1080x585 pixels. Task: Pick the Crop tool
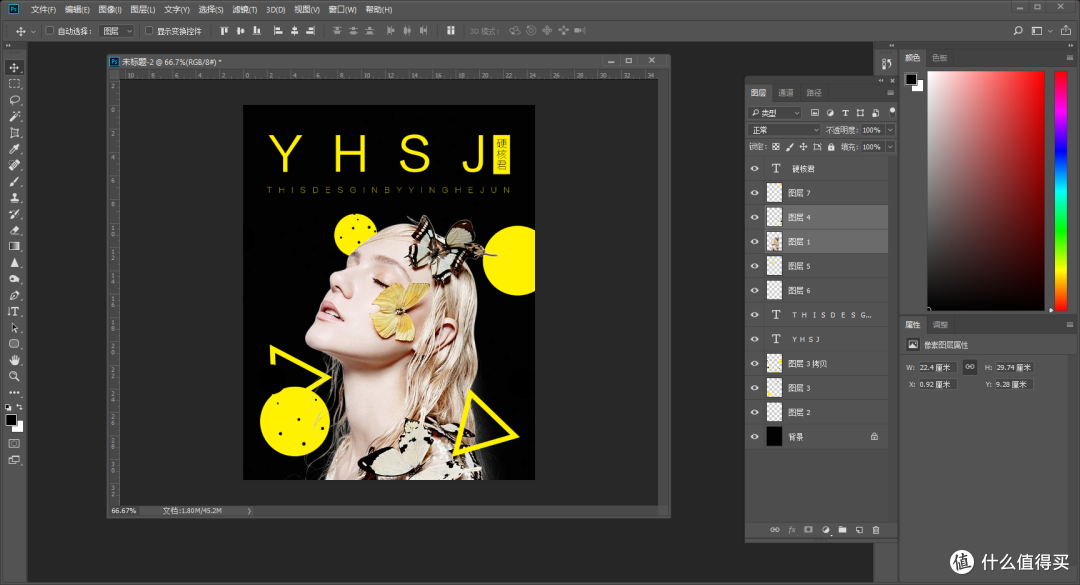click(x=14, y=133)
